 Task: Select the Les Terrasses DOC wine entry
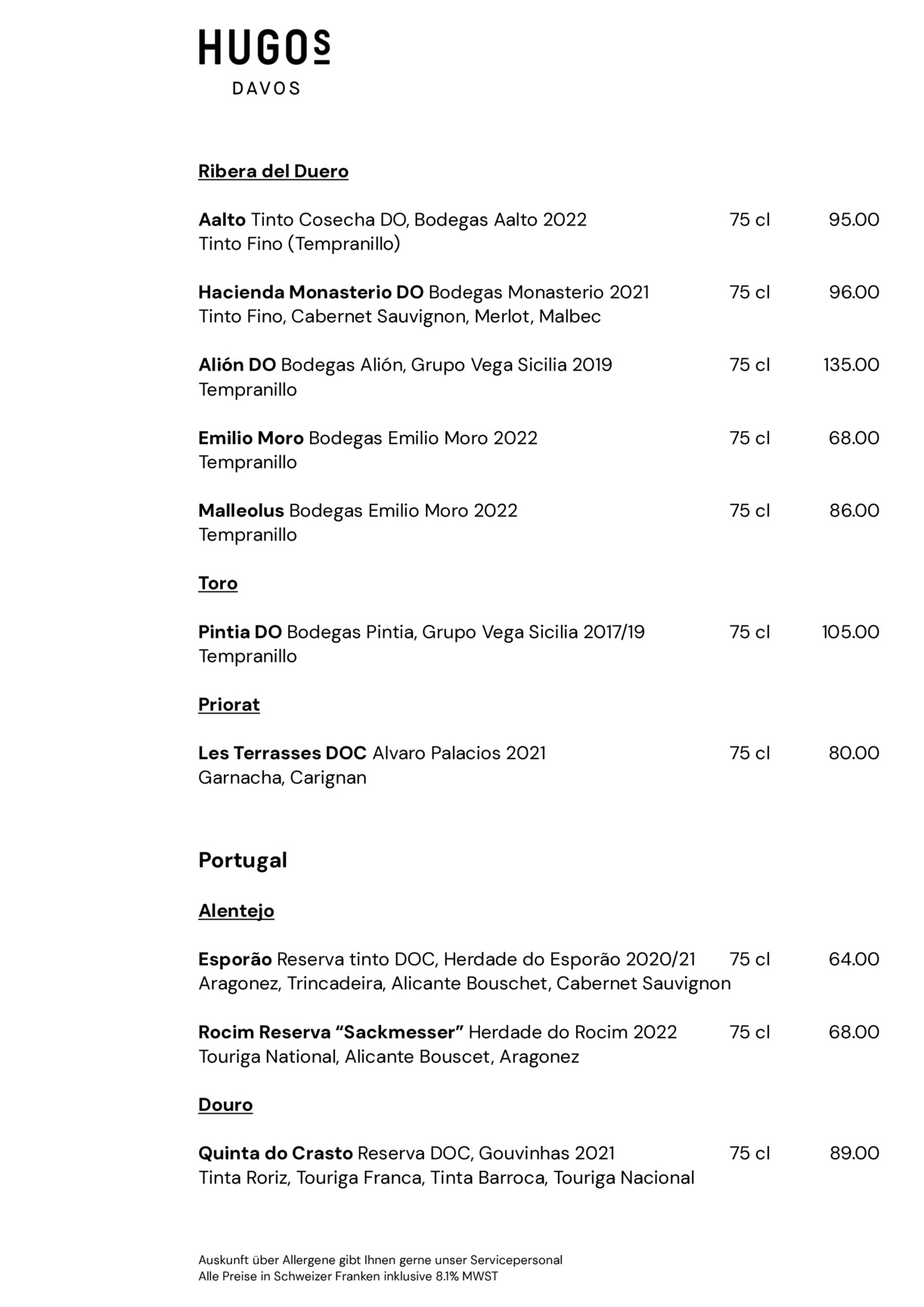371,753
